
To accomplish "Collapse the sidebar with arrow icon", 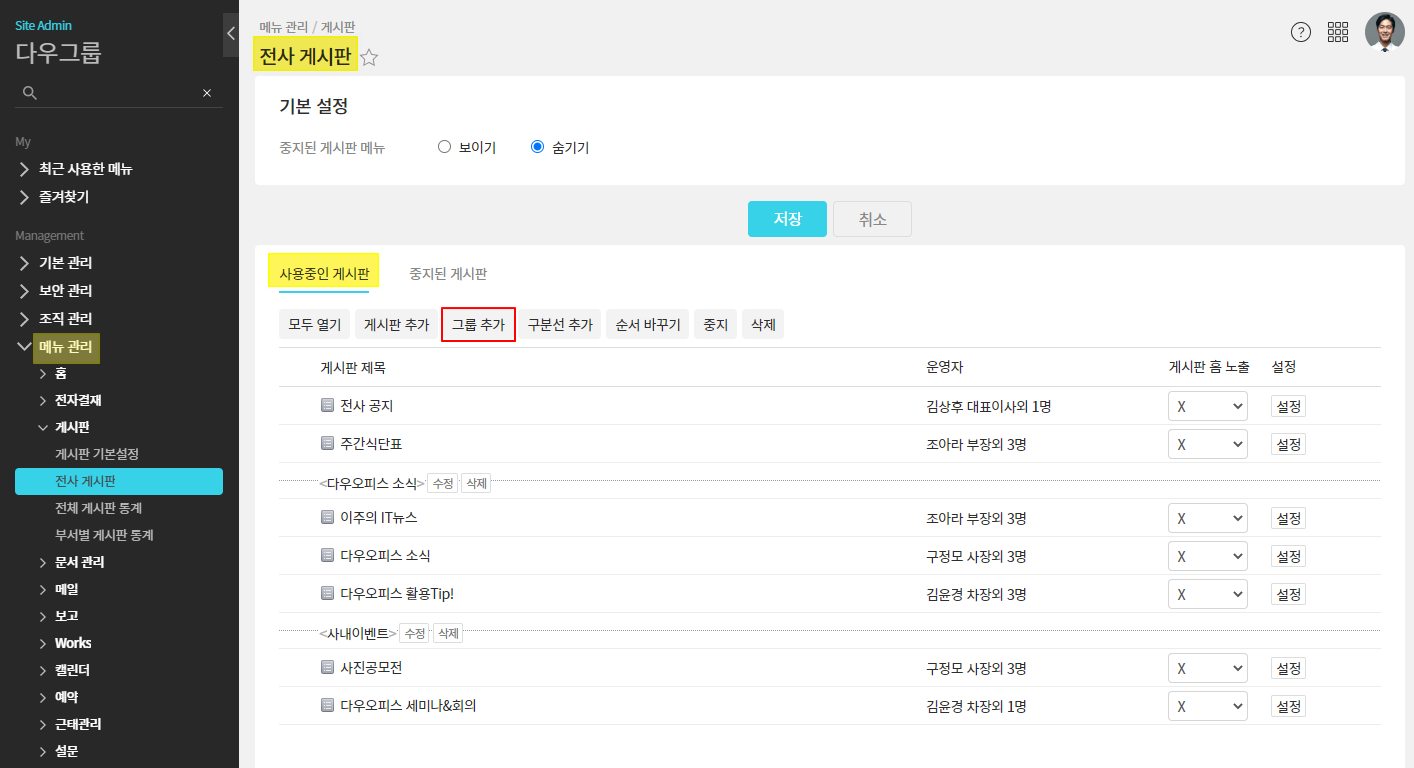I will (x=231, y=34).
